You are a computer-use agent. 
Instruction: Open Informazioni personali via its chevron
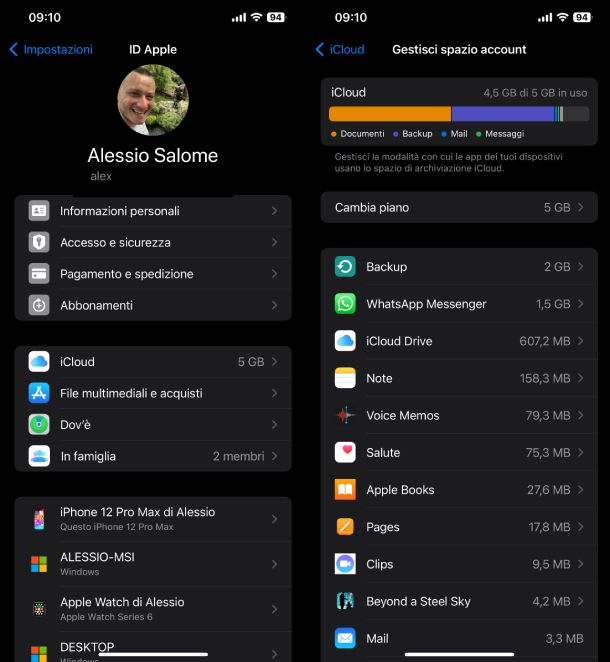(274, 211)
